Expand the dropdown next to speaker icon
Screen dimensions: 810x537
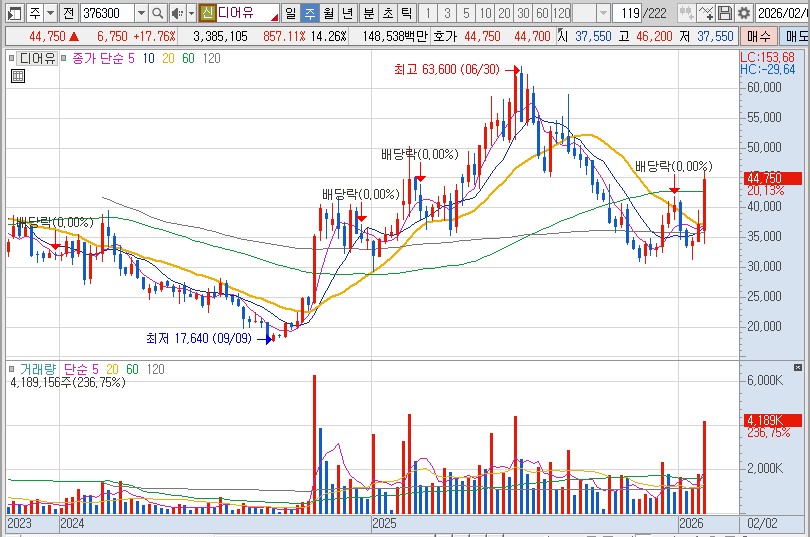(191, 13)
